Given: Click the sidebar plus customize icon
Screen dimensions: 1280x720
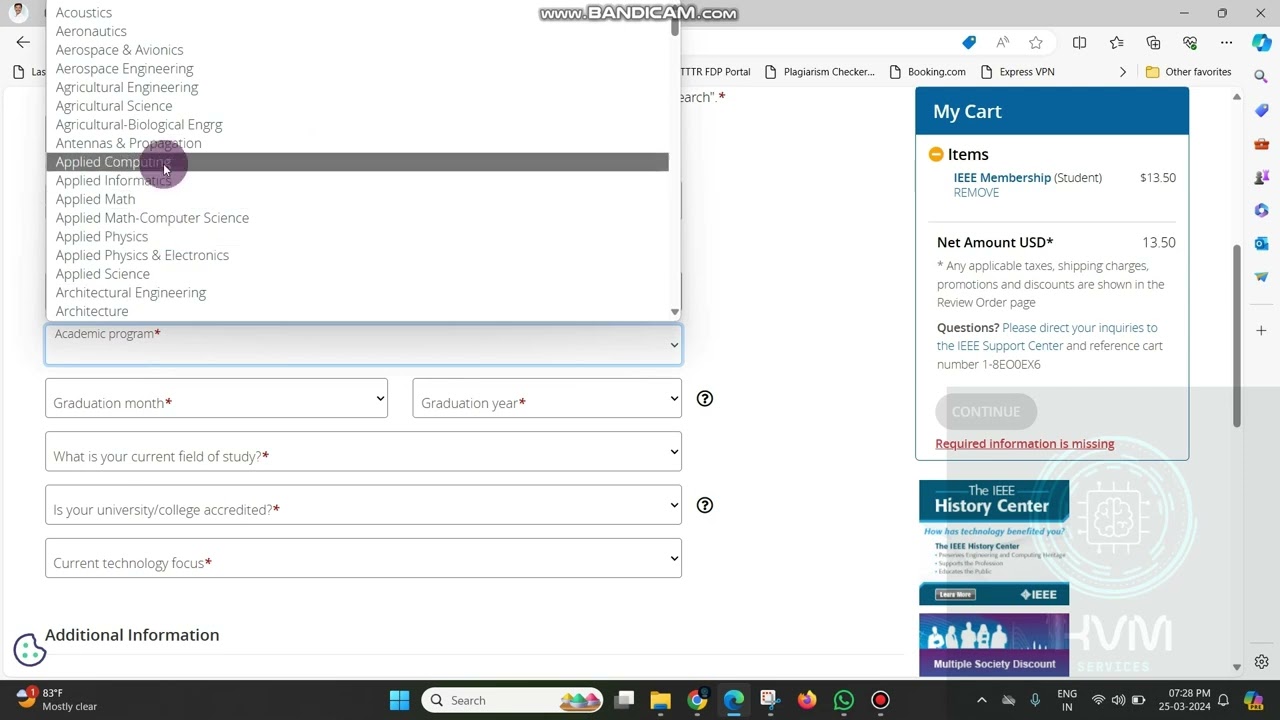Looking at the screenshot, I should (x=1261, y=330).
